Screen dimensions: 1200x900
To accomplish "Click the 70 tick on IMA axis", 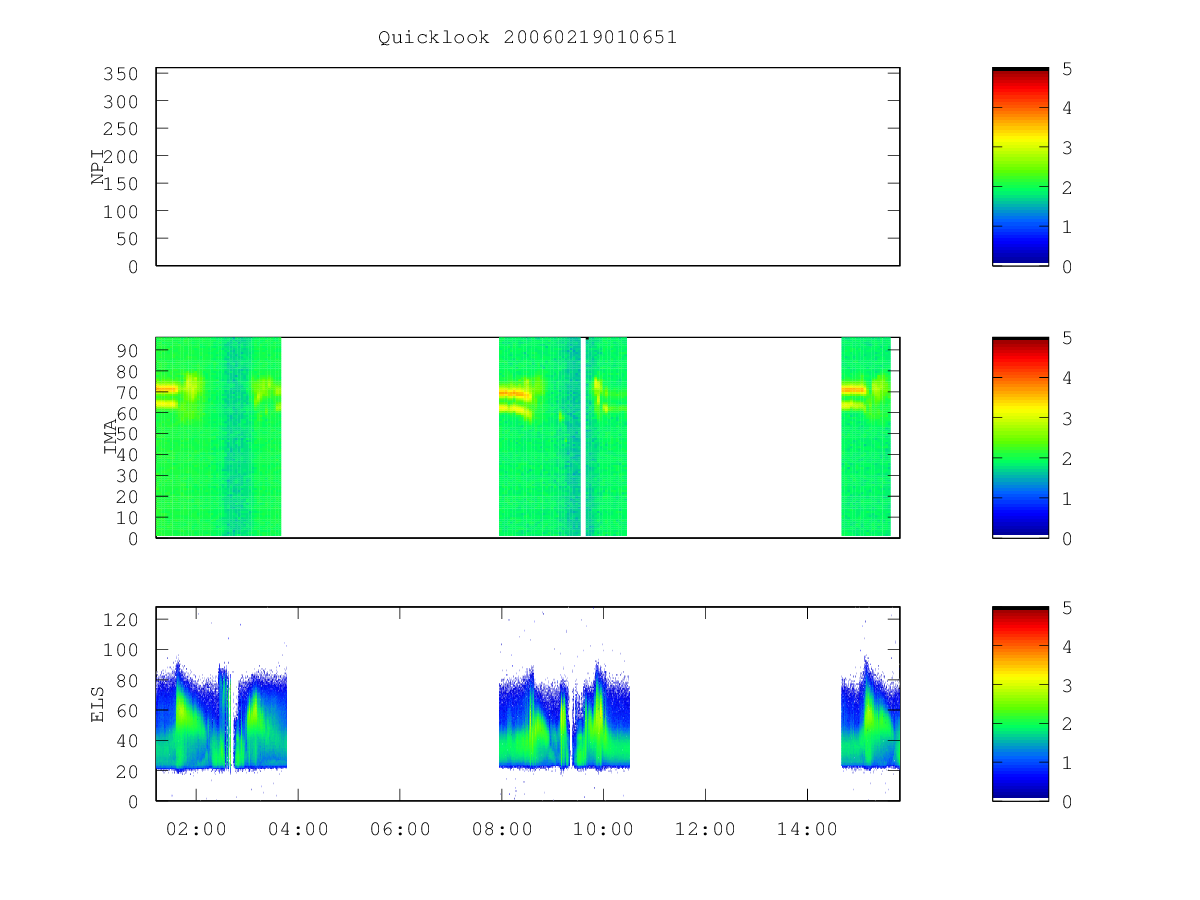I will [x=127, y=392].
